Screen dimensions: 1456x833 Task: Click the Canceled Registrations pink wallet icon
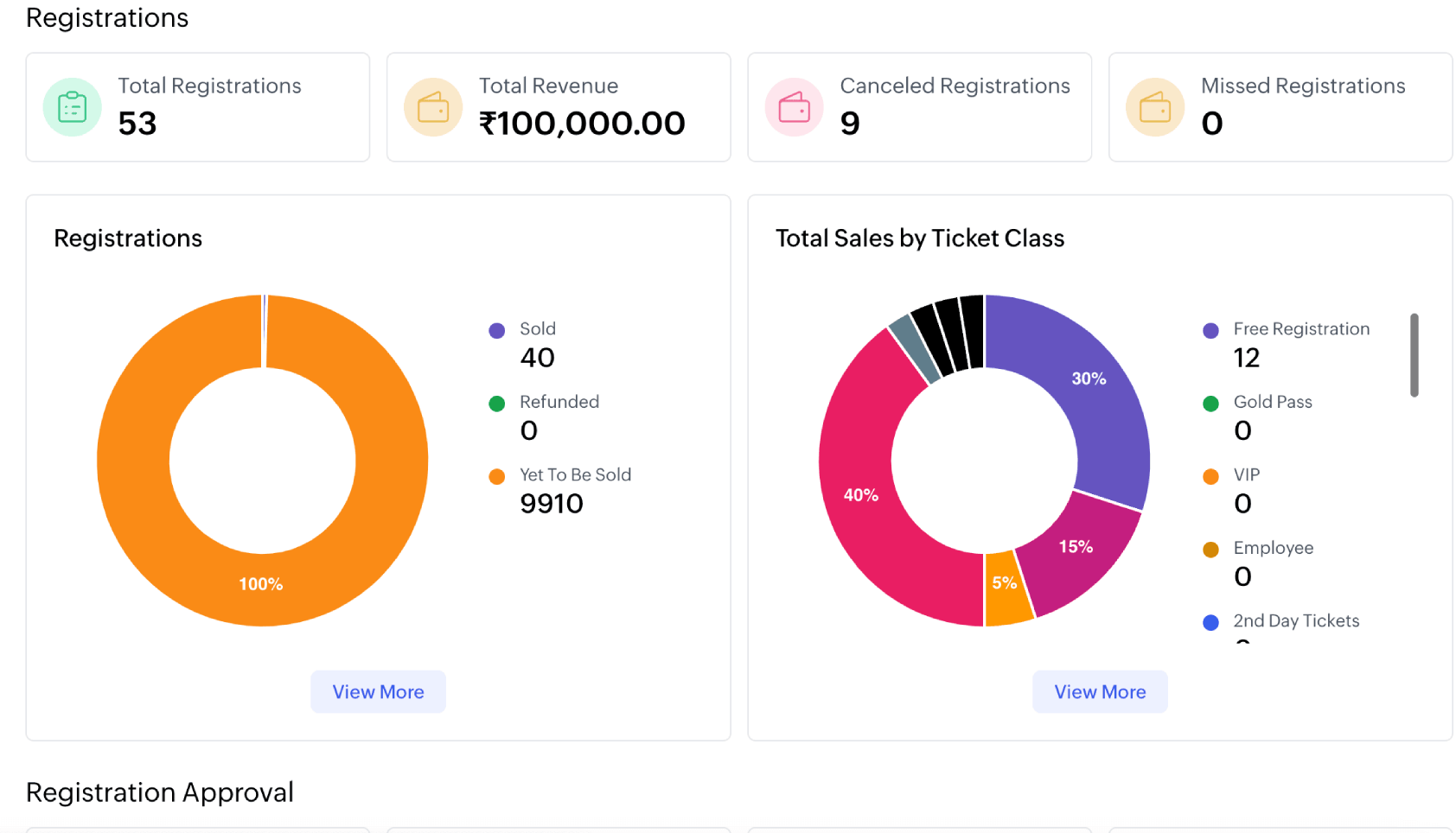click(794, 106)
